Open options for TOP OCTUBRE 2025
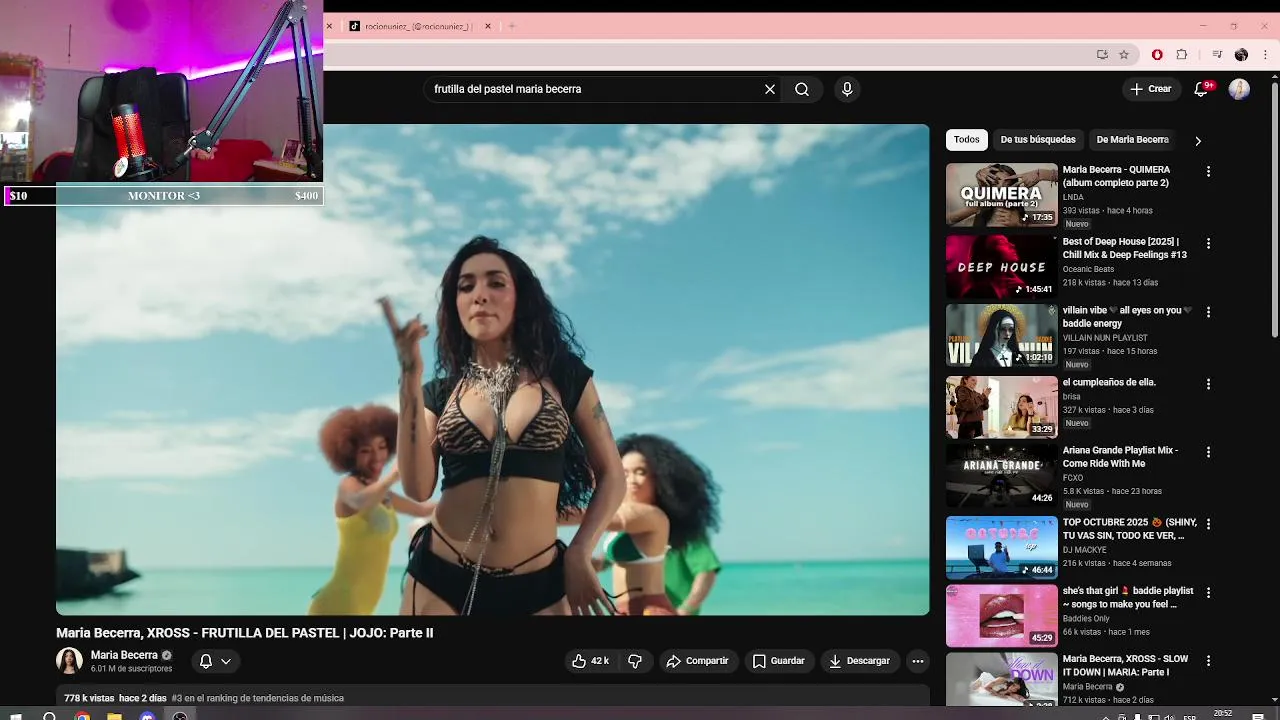Image resolution: width=1280 pixels, height=720 pixels. click(x=1208, y=524)
